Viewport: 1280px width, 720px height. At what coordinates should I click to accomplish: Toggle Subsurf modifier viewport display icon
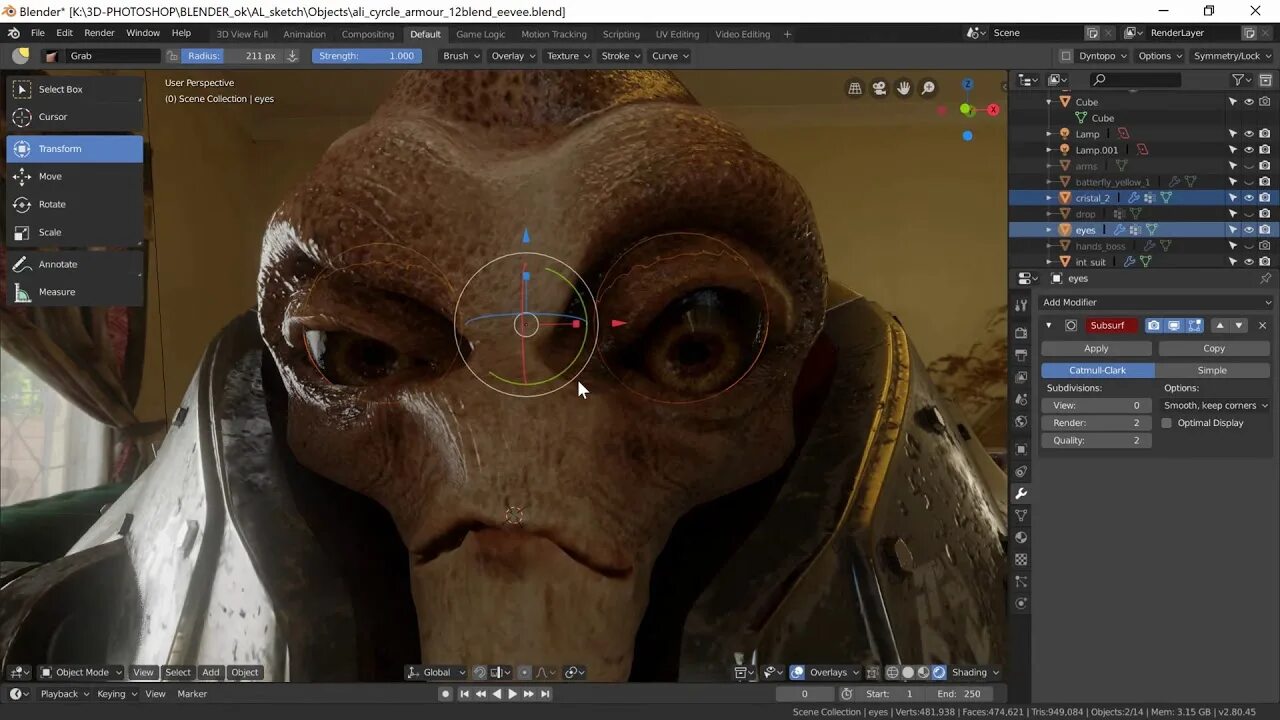pyautogui.click(x=1174, y=325)
